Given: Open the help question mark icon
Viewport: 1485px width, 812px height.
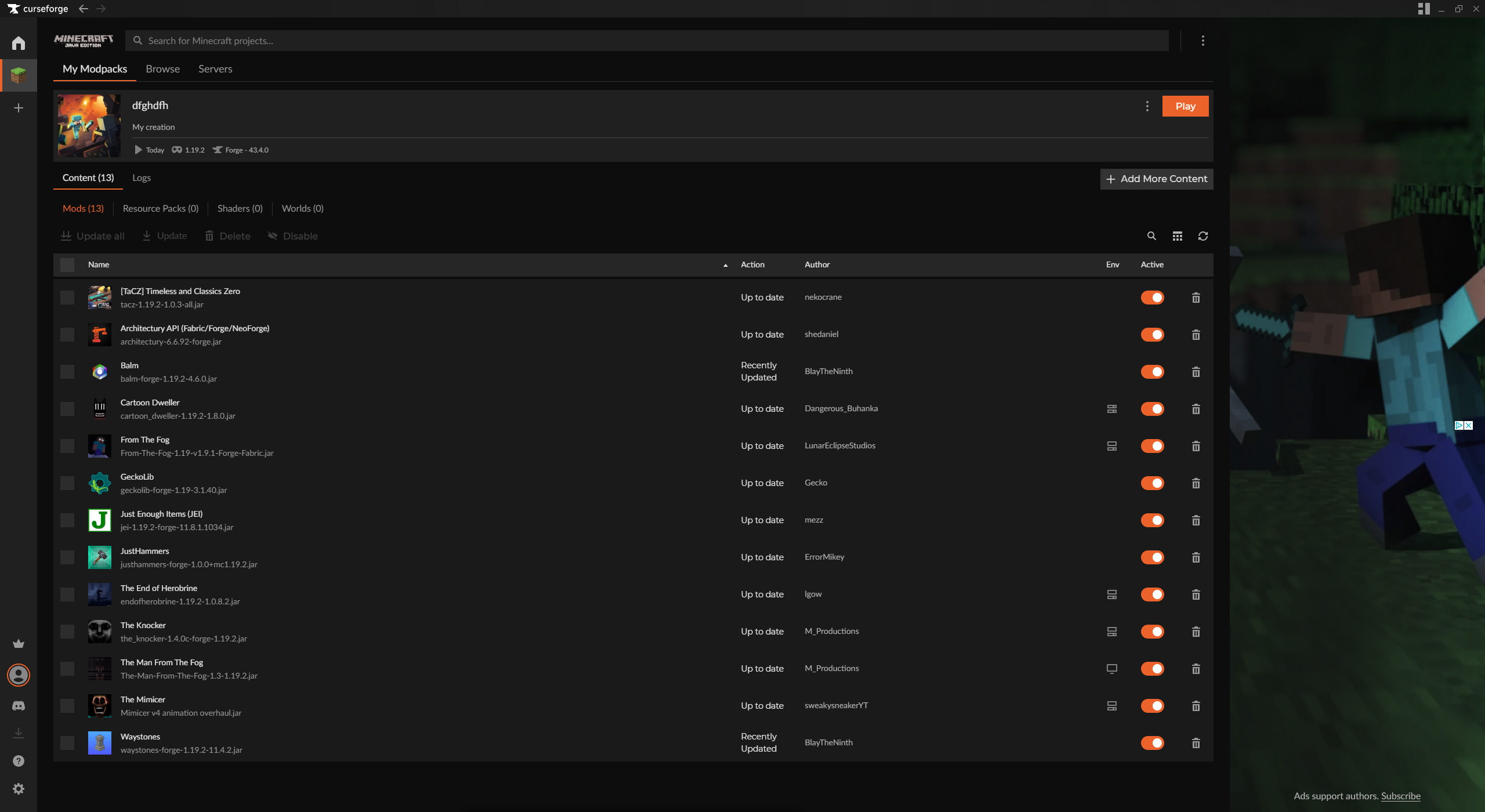Looking at the screenshot, I should pos(19,761).
